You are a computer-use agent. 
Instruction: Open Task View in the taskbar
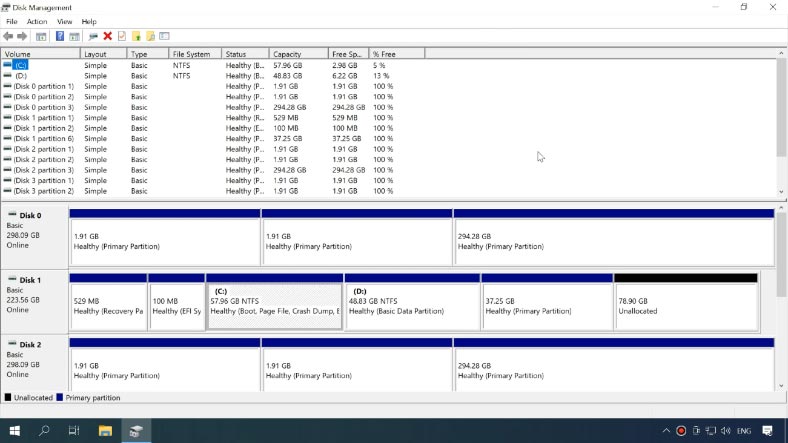(x=74, y=430)
